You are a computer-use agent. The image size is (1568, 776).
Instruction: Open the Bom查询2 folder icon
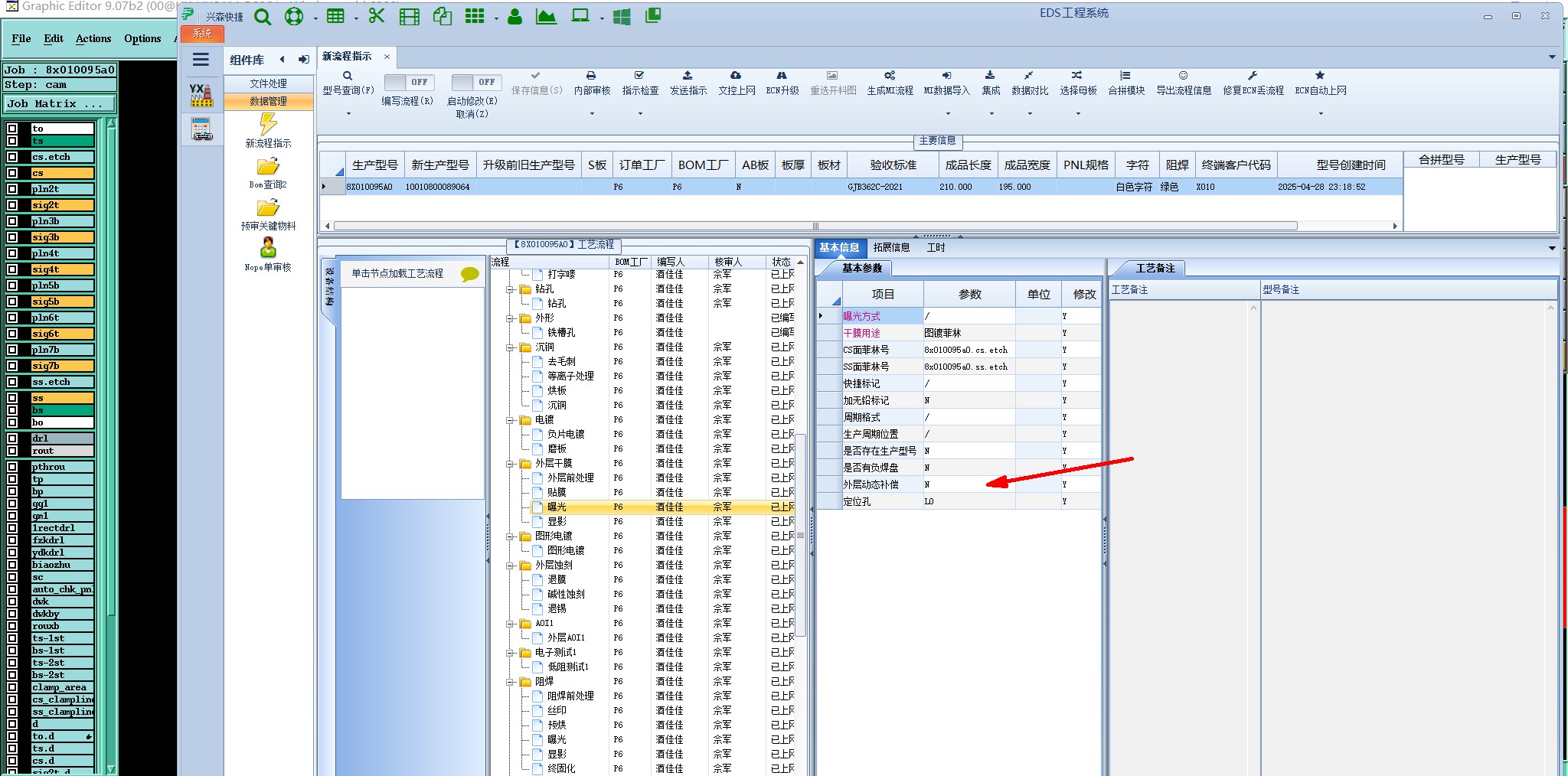tap(268, 166)
